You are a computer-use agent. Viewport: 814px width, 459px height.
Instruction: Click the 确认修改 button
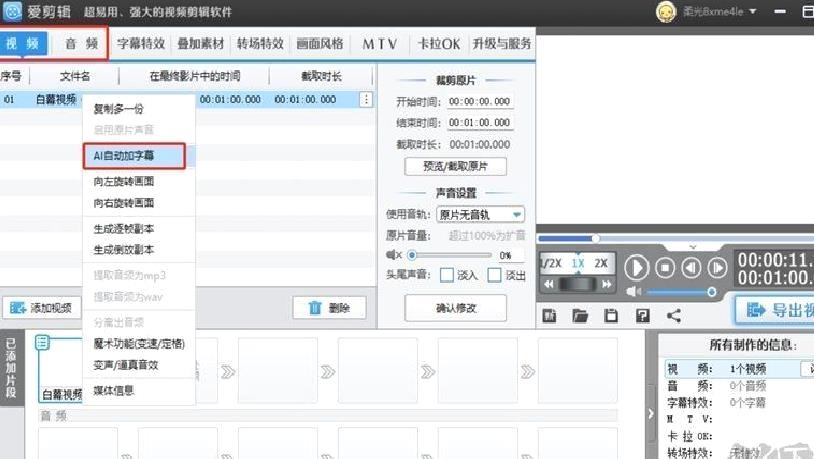[455, 308]
